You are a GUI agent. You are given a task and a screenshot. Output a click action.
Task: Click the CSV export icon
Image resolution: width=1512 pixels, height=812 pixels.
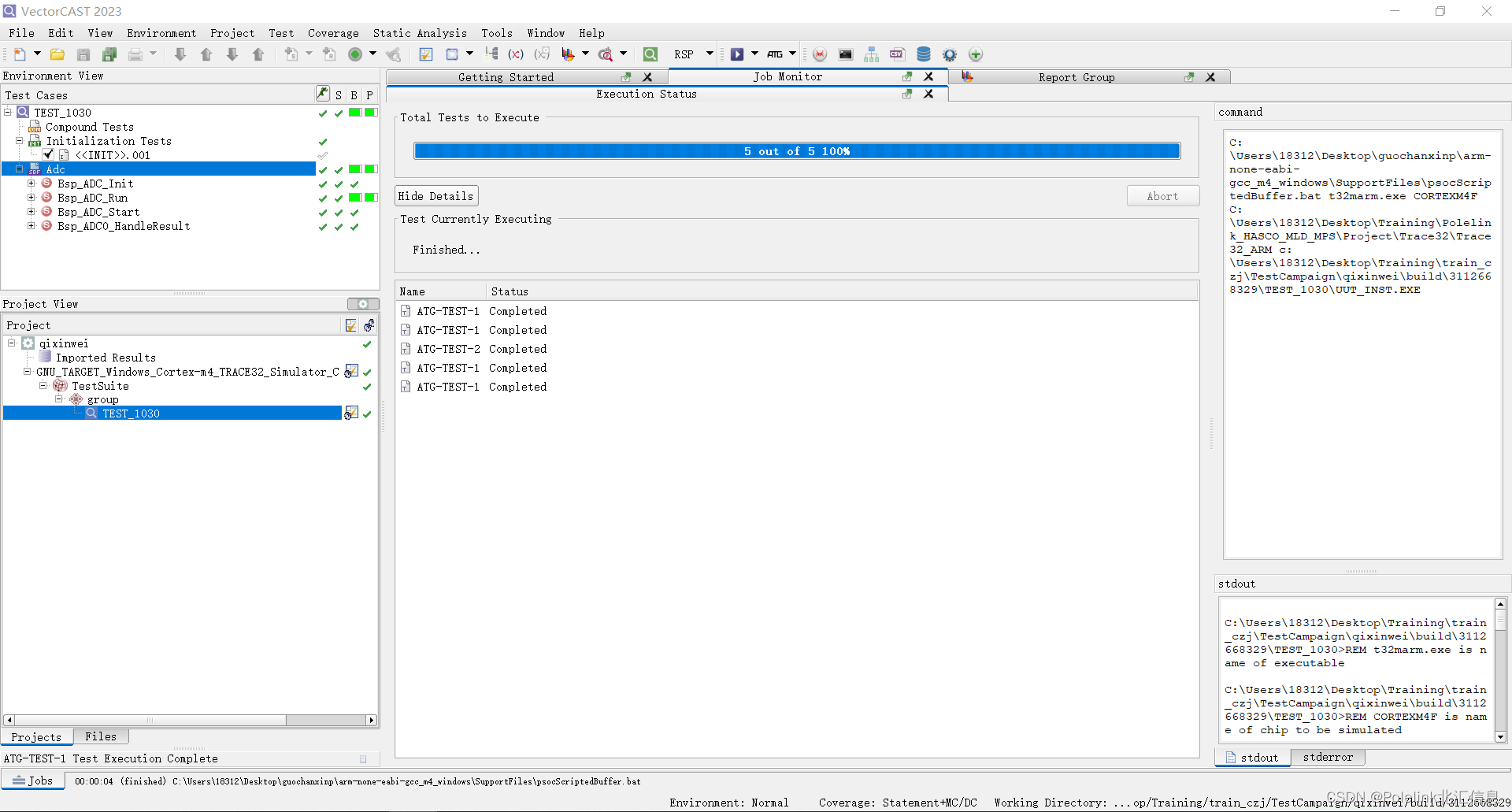point(897,54)
